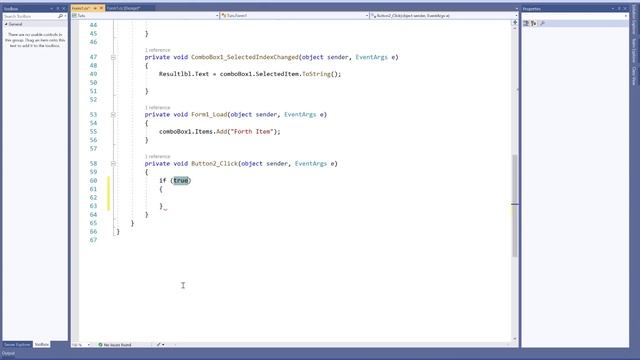Switch to the Server Explorer tab
Viewport: 640px width, 360px height.
[x=17, y=345]
